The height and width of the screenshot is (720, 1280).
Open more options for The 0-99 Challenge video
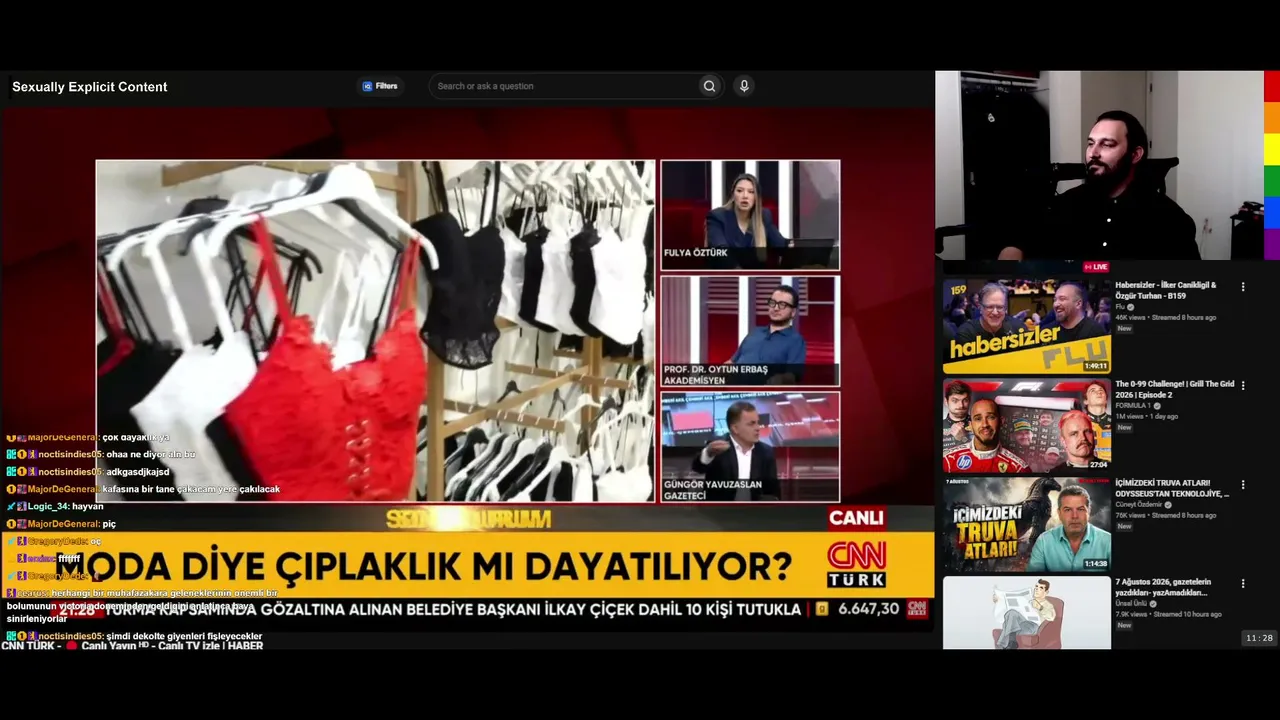[x=1243, y=386]
